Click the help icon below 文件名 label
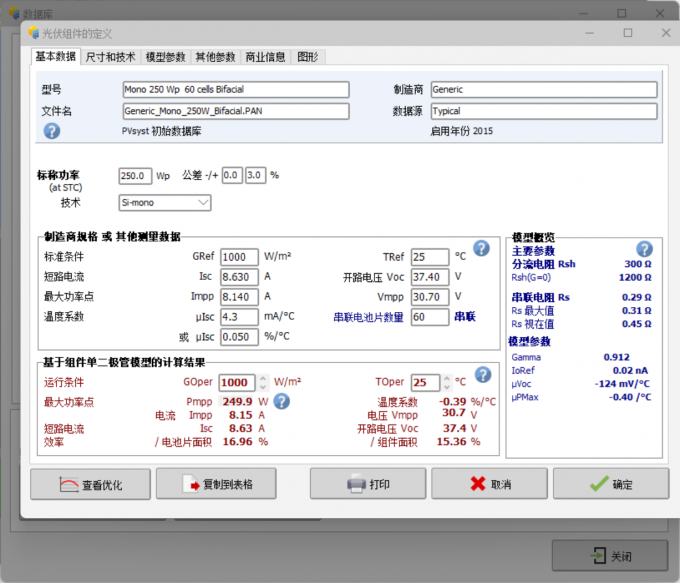The width and height of the screenshot is (680, 583). pos(52,131)
